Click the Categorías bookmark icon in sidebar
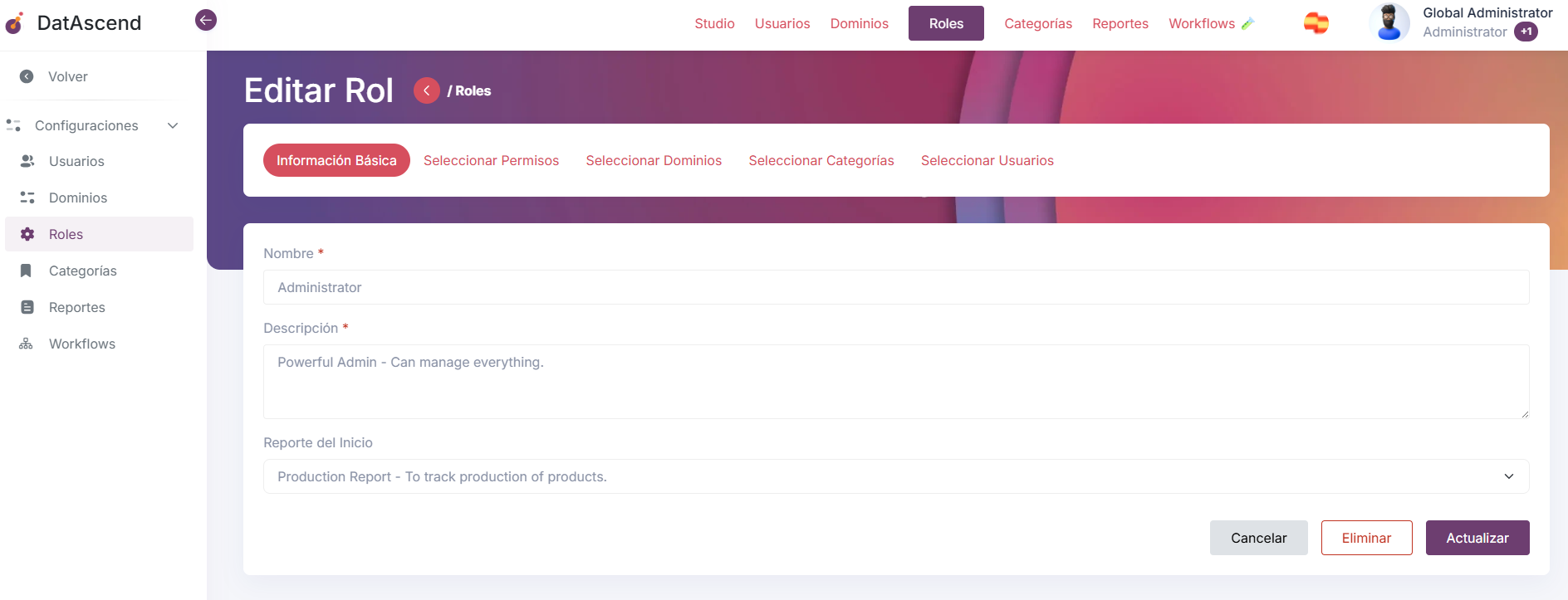 (27, 271)
